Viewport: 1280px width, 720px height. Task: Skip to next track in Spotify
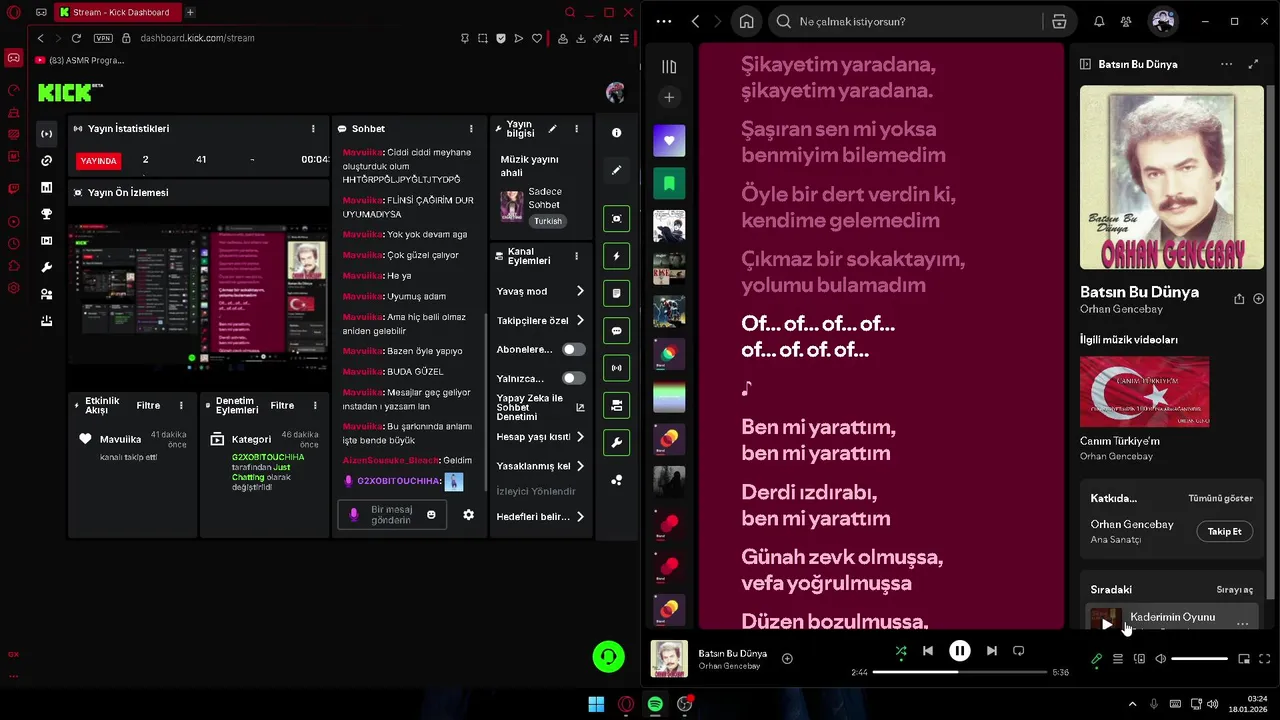991,651
